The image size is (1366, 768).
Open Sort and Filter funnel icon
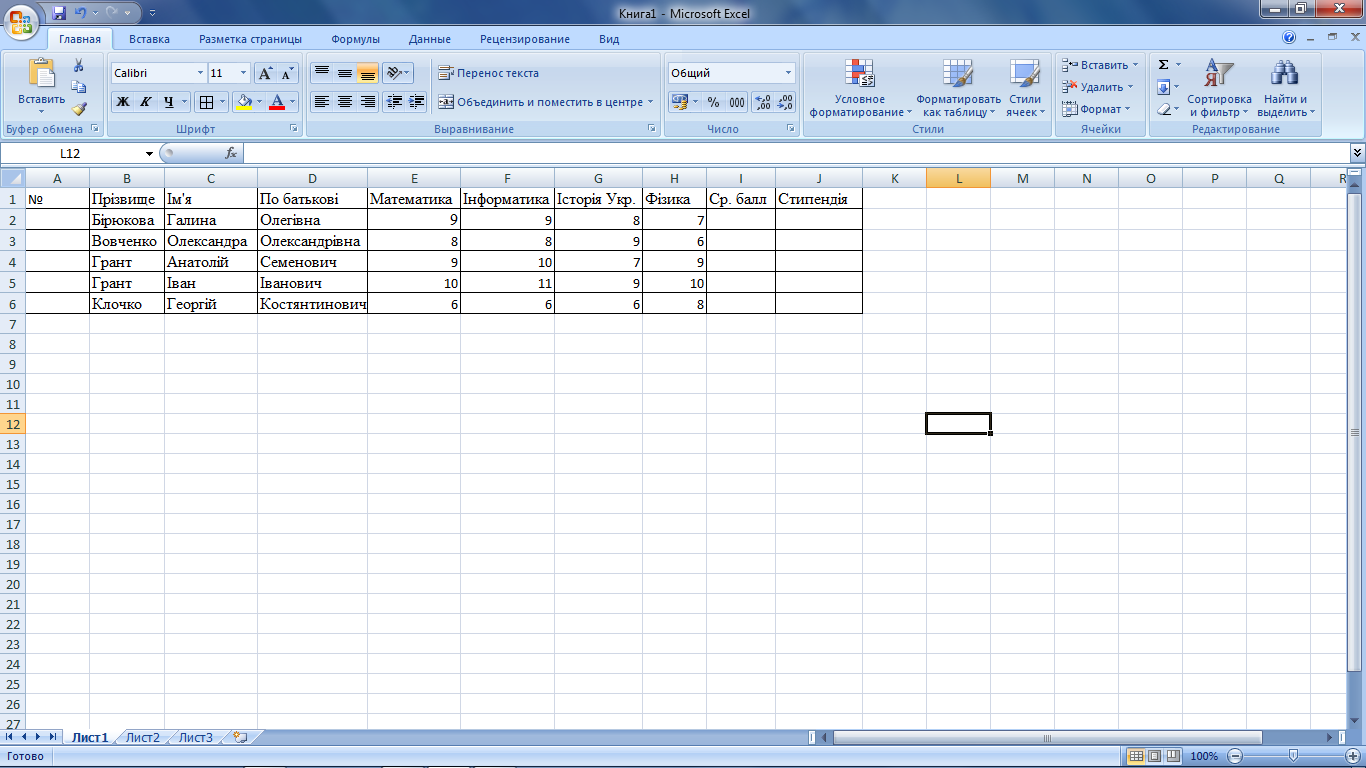click(x=1218, y=75)
